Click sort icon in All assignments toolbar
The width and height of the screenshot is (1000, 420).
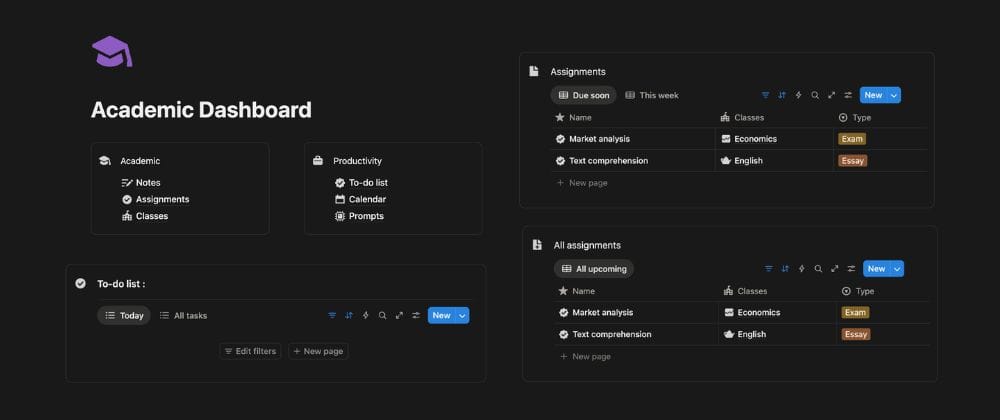(x=785, y=269)
